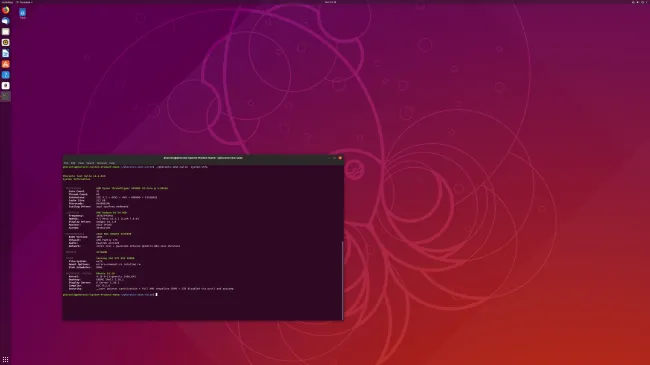Viewport: 650px width, 365px height.
Task: Click the Terminal window title bar
Action: pos(203,158)
